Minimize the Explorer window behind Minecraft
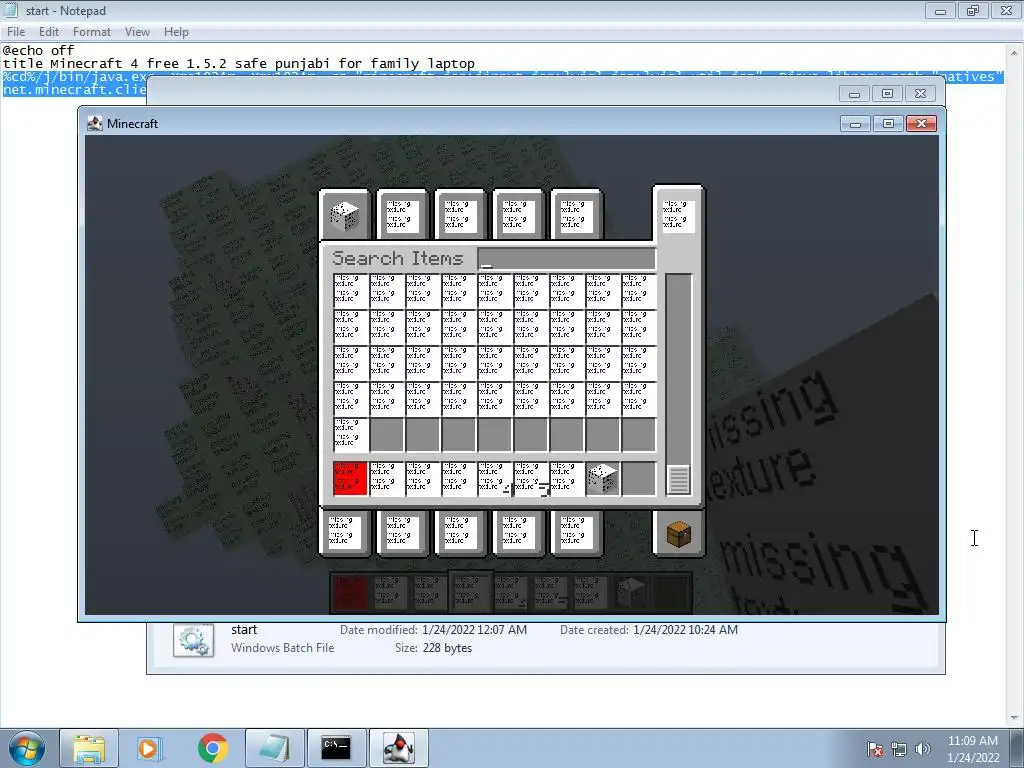The height and width of the screenshot is (768, 1024). click(854, 94)
